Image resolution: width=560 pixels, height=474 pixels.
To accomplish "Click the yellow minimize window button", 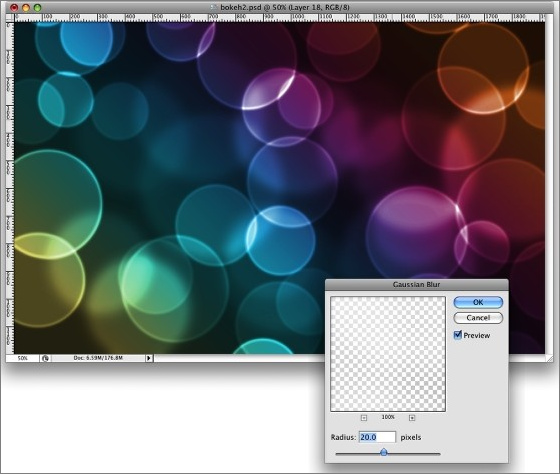I will 26,7.
